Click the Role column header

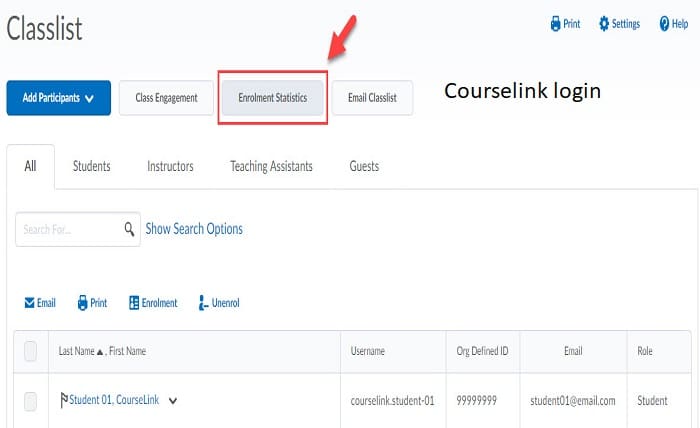645,351
